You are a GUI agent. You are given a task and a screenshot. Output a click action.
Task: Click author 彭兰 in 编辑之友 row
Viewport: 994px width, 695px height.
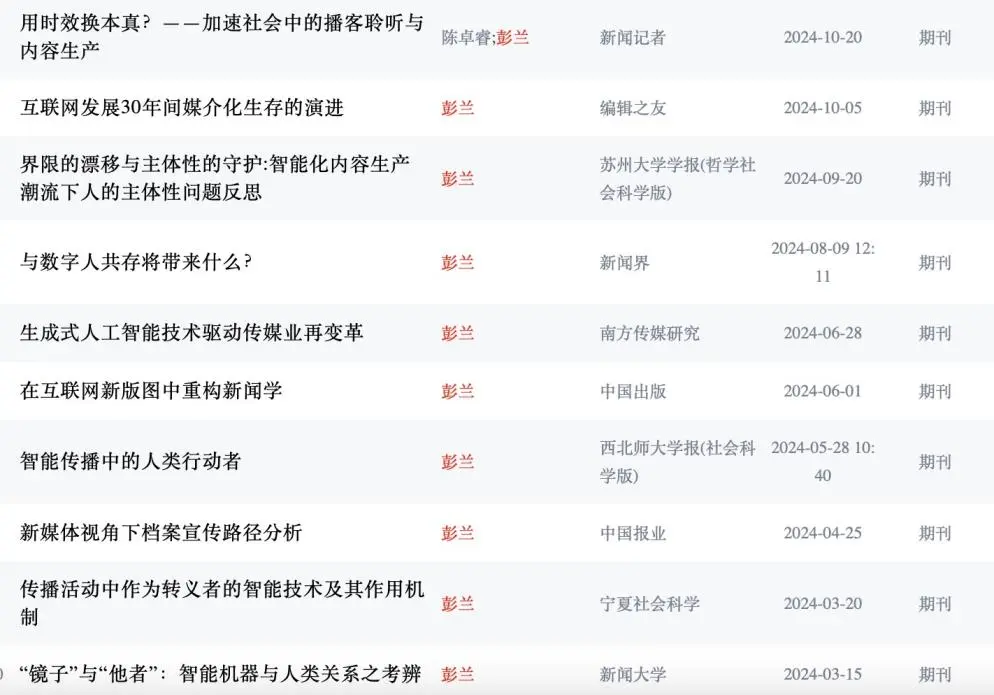[458, 108]
